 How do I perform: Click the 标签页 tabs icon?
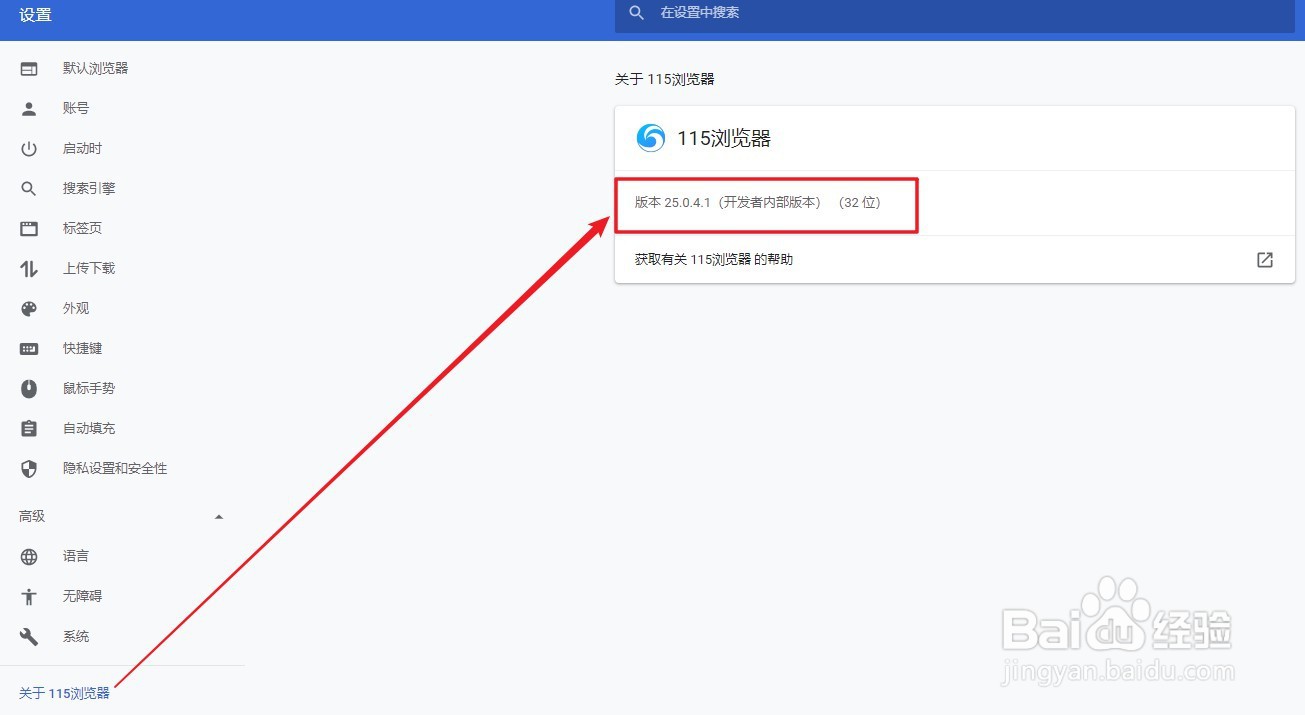pyautogui.click(x=28, y=228)
